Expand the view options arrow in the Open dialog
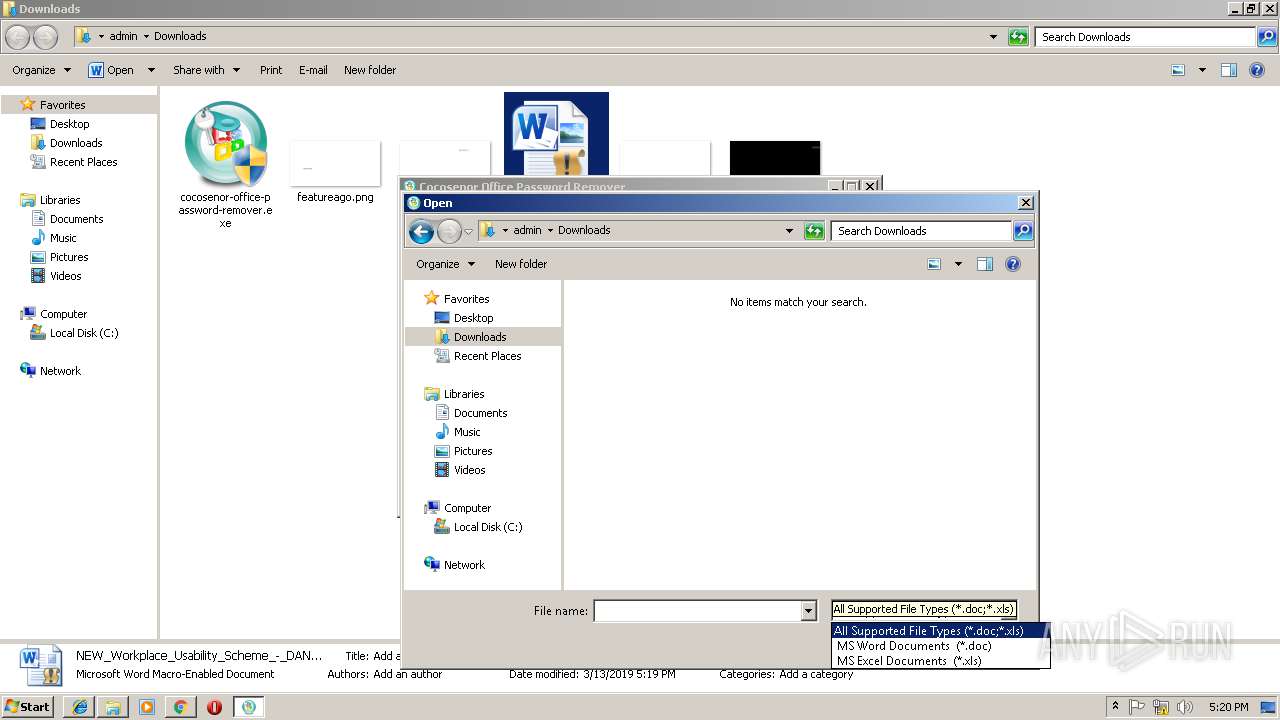Screen dimensions: 1280x720 (958, 264)
